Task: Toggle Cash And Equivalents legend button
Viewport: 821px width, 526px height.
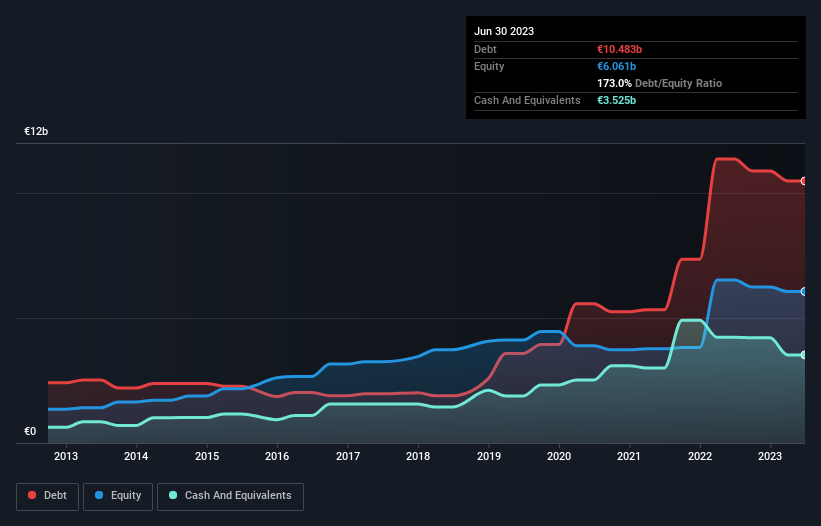Action: (230, 496)
